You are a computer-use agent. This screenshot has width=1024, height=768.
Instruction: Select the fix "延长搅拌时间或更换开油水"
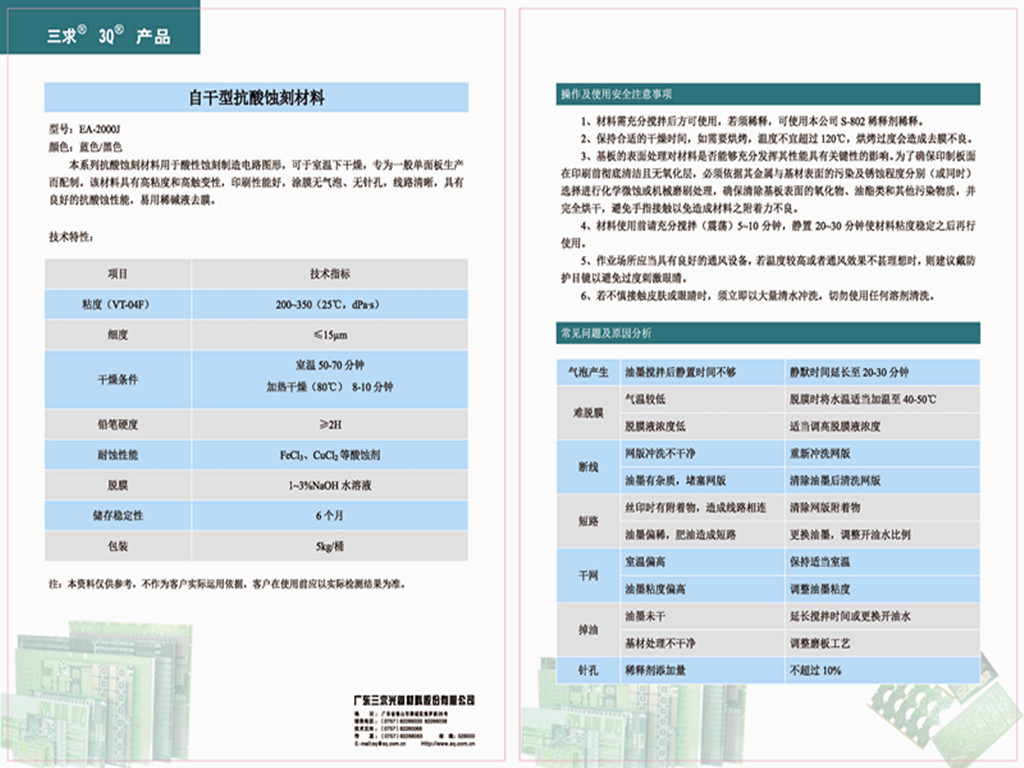850,616
